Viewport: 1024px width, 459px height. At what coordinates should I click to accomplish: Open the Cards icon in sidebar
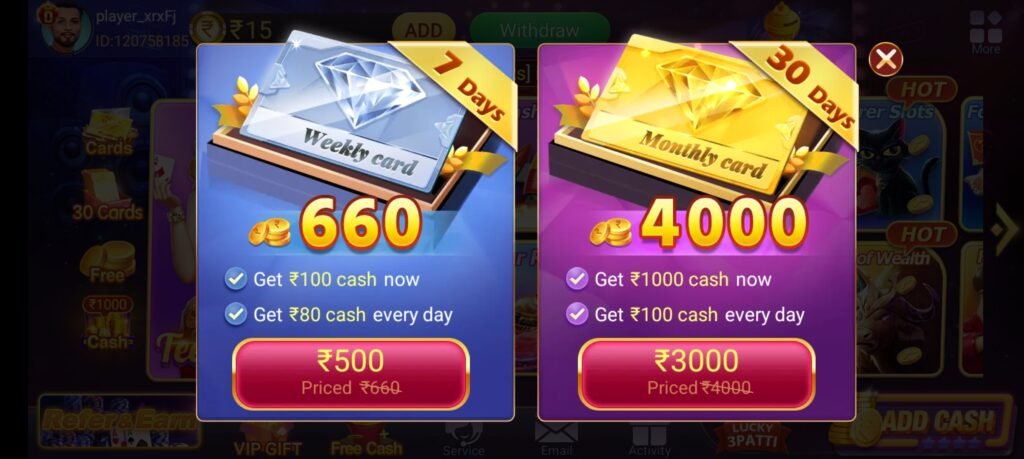pyautogui.click(x=108, y=133)
